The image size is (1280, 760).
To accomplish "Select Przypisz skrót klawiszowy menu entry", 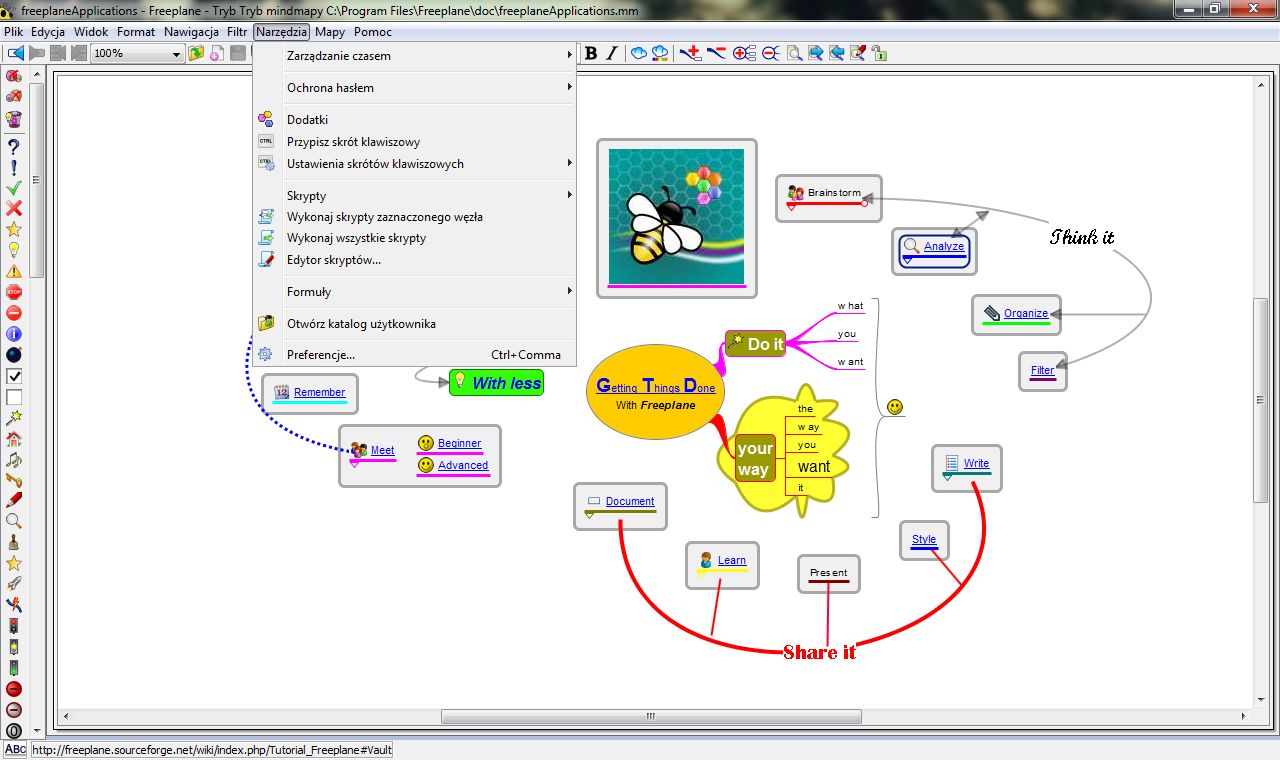I will [x=415, y=142].
